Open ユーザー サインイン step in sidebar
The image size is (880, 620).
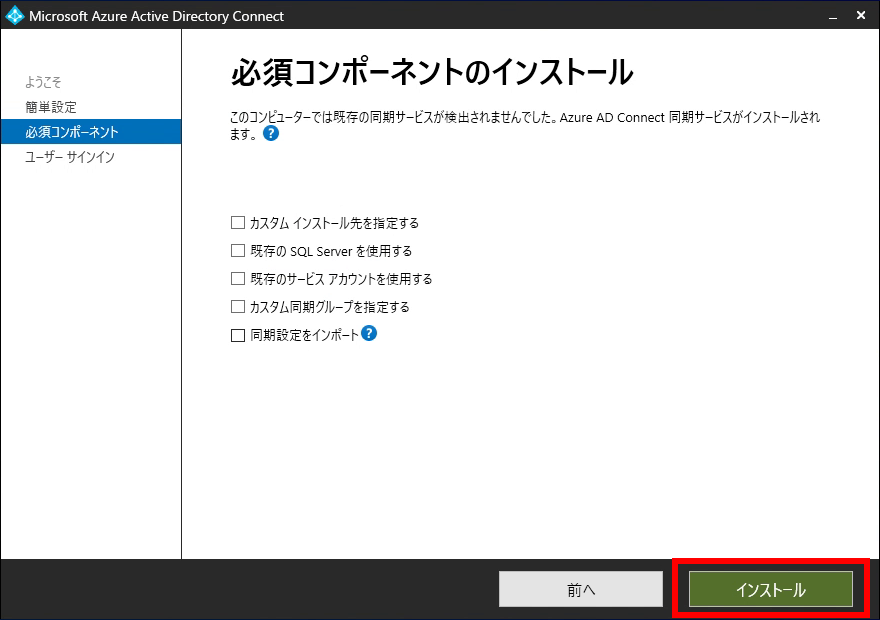click(70, 157)
